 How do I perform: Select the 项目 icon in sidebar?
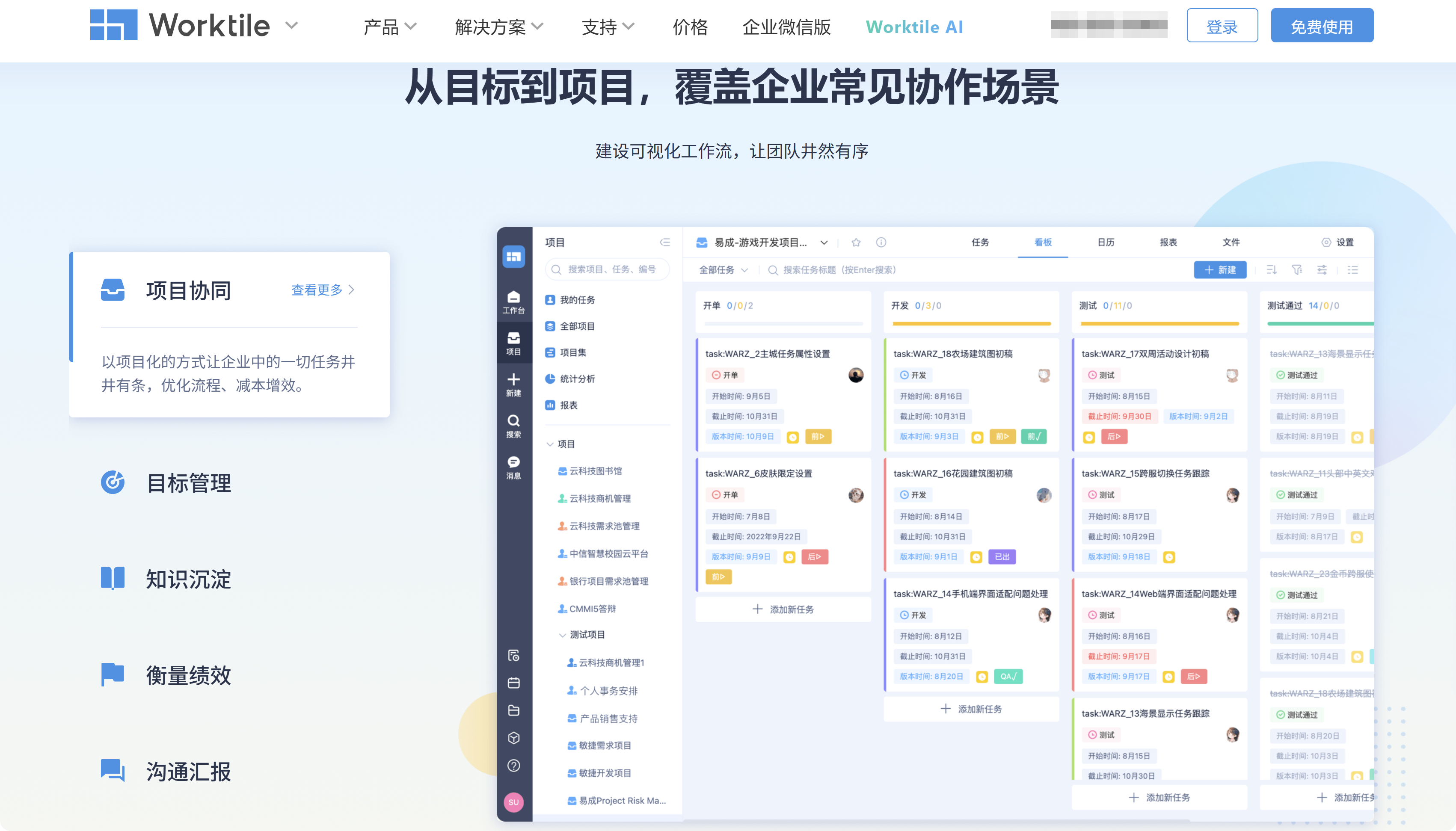pos(514,343)
